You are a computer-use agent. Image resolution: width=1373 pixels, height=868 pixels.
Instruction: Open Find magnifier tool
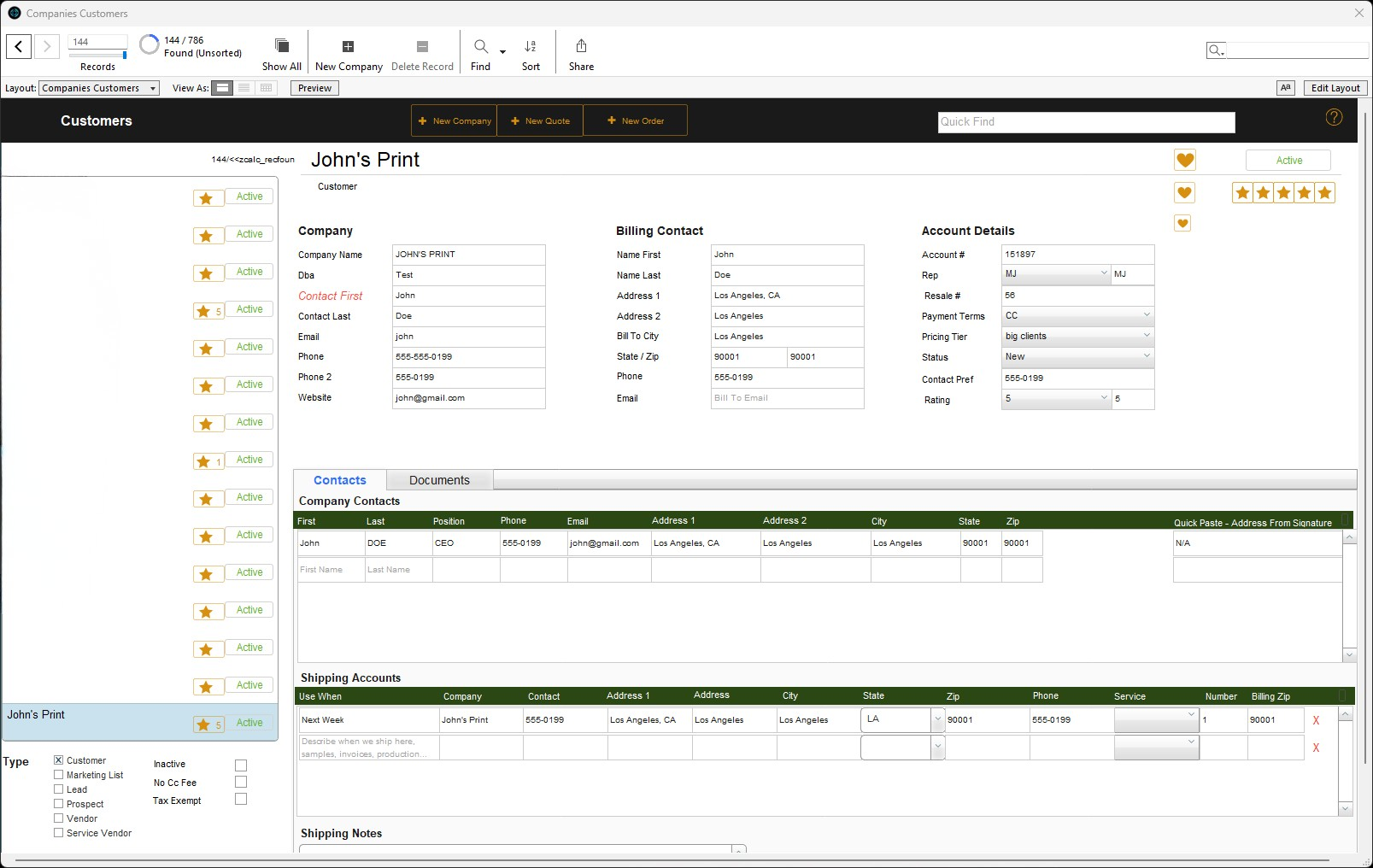pyautogui.click(x=481, y=46)
